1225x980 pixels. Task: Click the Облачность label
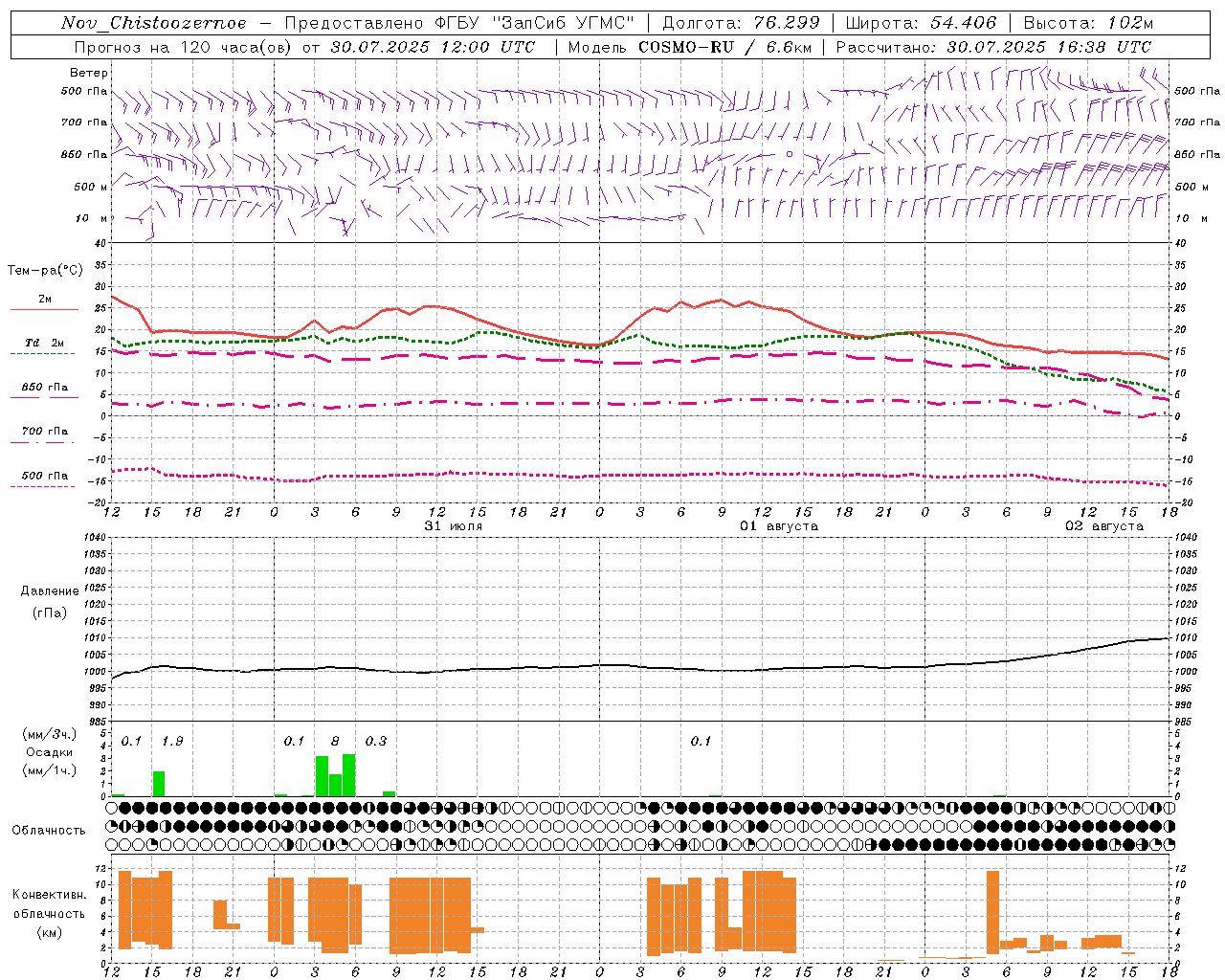pyautogui.click(x=49, y=831)
